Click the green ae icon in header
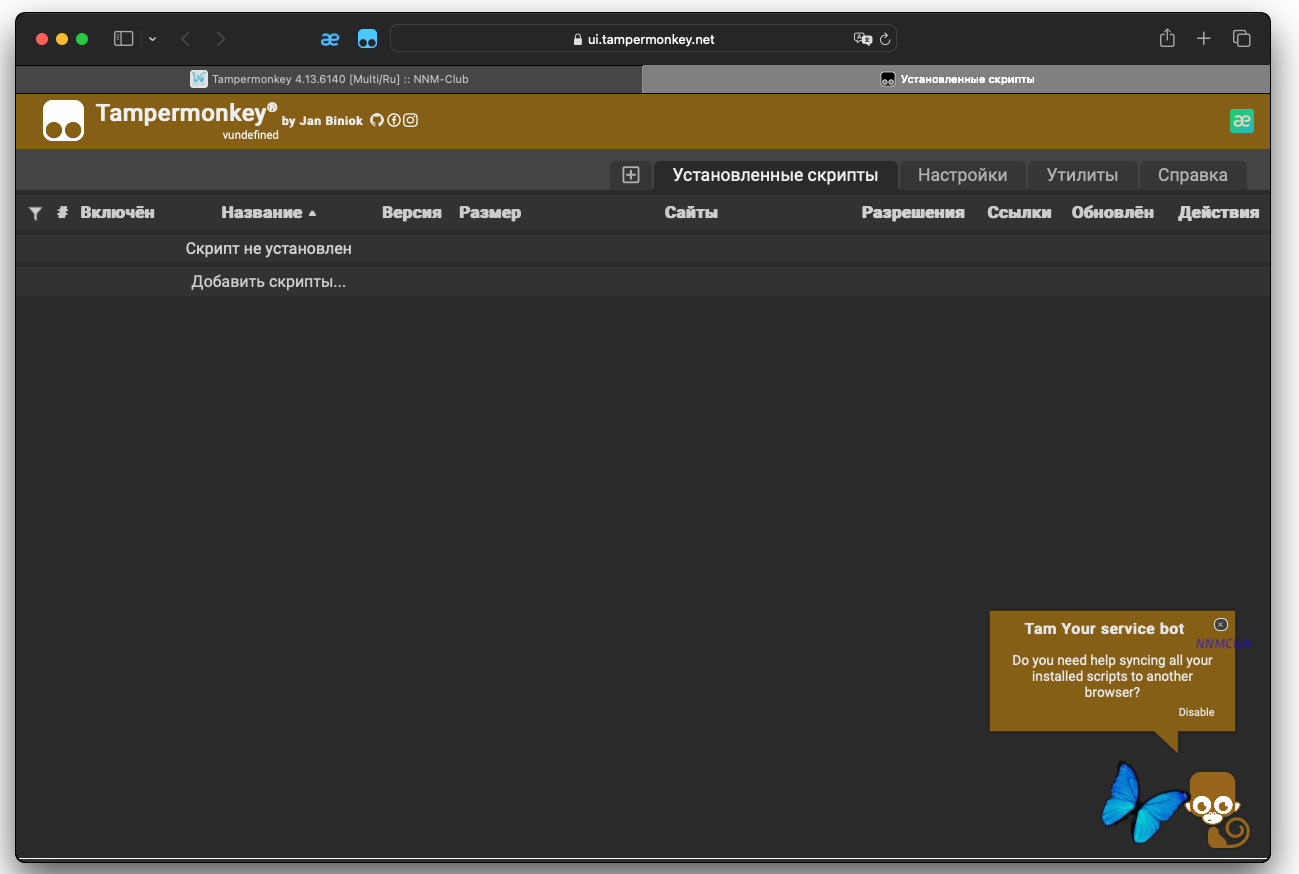Viewport: 1299px width, 874px height. [1242, 121]
